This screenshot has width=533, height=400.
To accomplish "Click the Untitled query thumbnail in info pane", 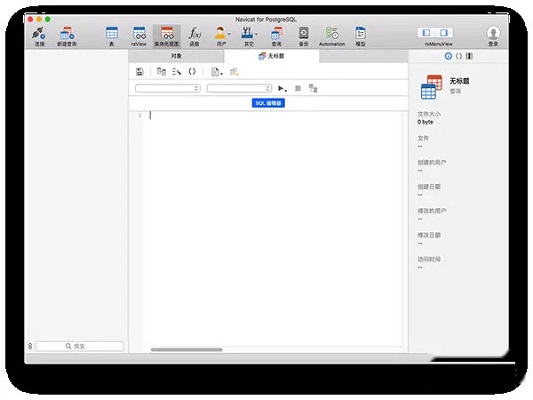I will coord(431,87).
